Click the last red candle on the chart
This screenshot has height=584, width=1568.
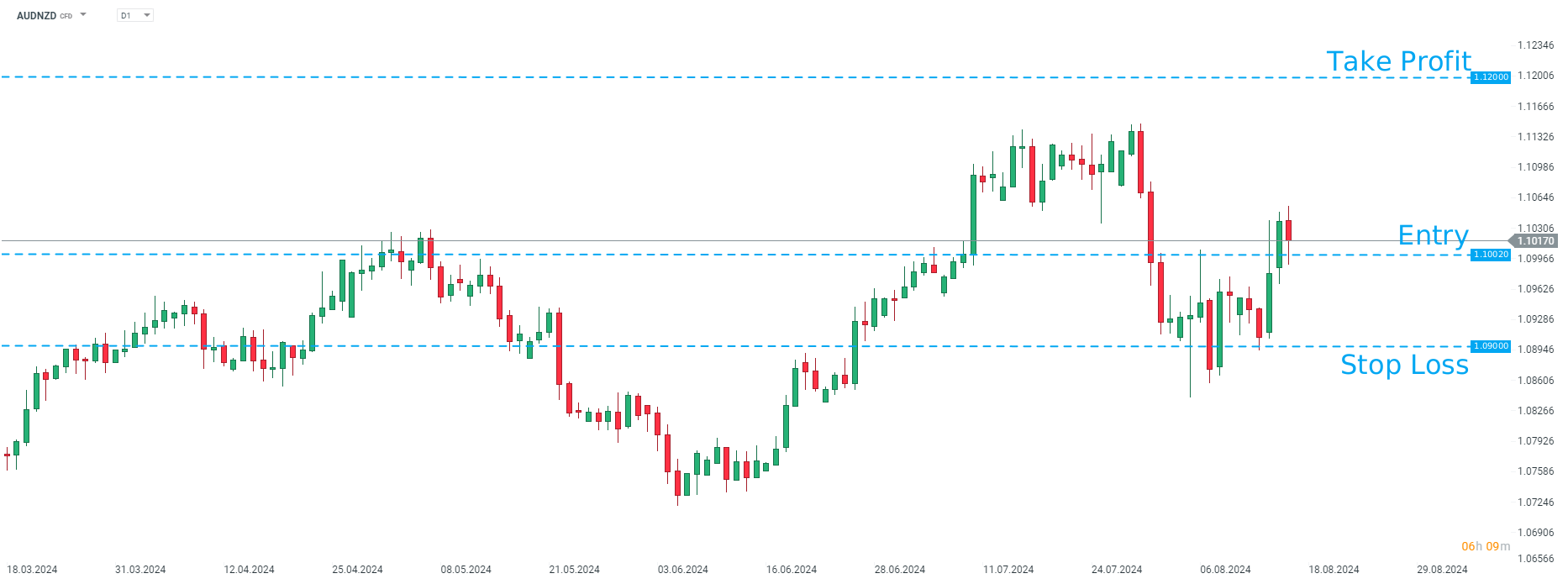(x=1288, y=230)
